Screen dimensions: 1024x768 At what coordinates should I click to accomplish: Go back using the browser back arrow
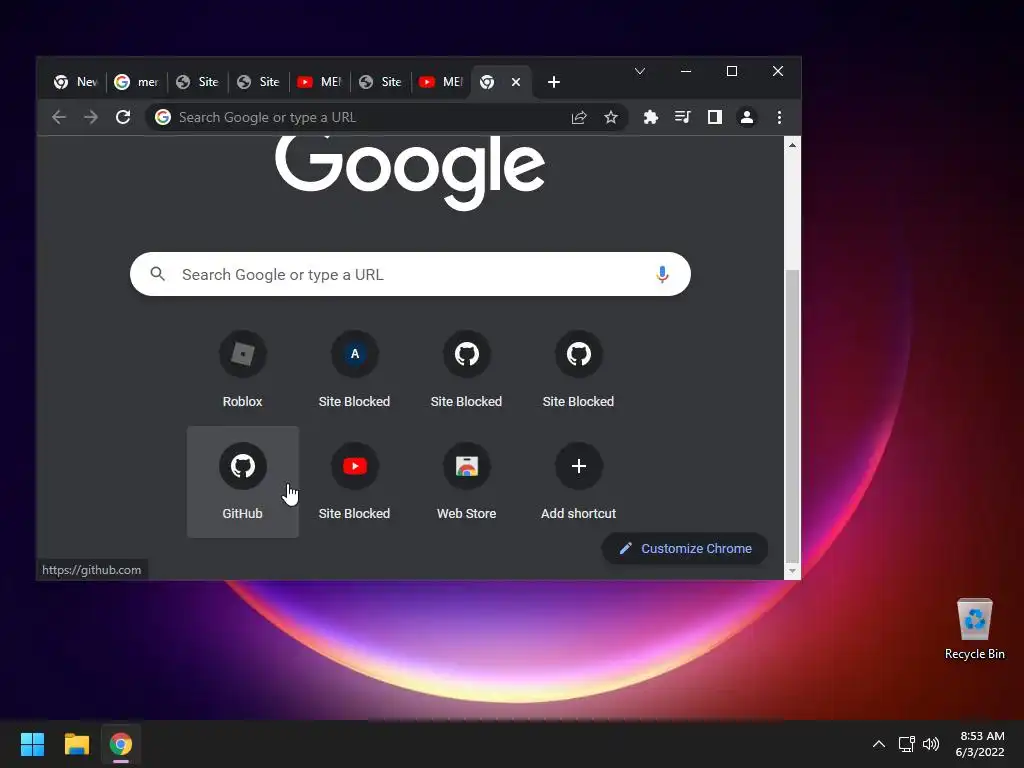tap(59, 118)
